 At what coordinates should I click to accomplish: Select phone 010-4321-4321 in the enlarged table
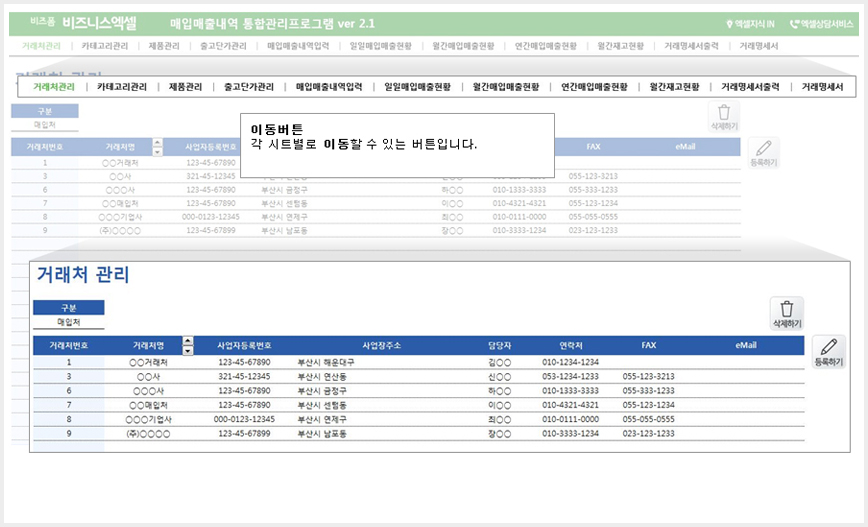click(570, 405)
